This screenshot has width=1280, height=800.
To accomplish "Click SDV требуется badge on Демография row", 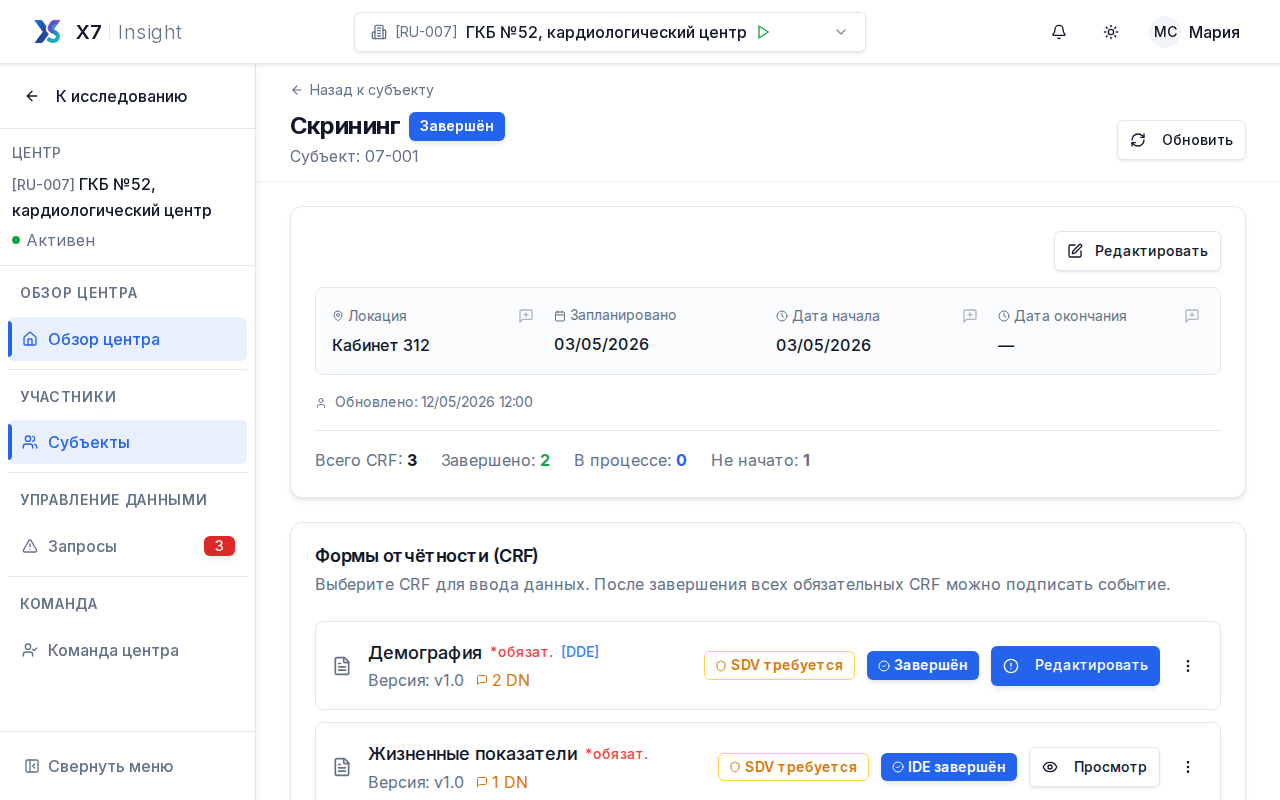I will pyautogui.click(x=779, y=665).
